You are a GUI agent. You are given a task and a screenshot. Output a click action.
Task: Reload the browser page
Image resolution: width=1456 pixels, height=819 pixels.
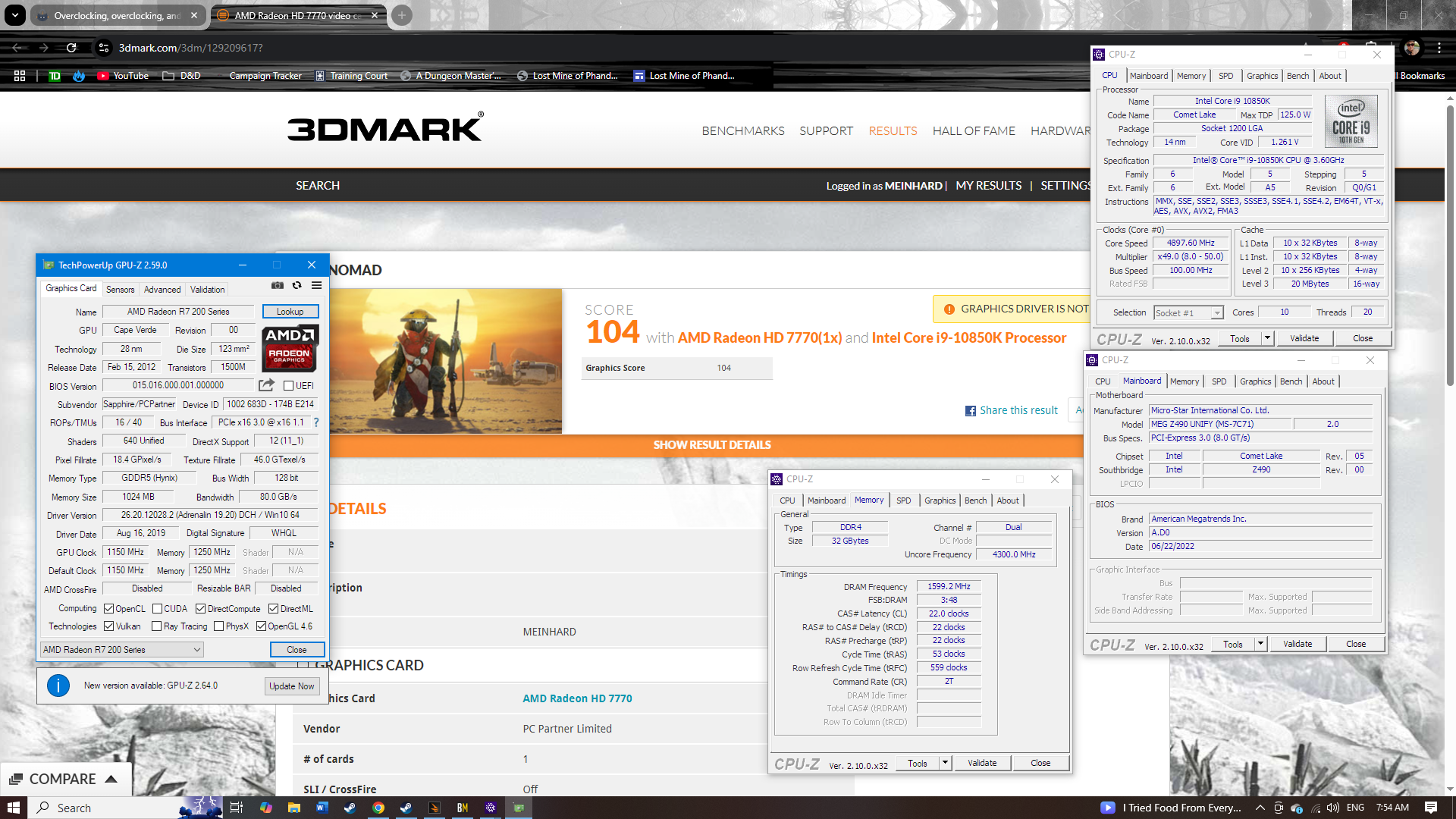click(x=71, y=48)
